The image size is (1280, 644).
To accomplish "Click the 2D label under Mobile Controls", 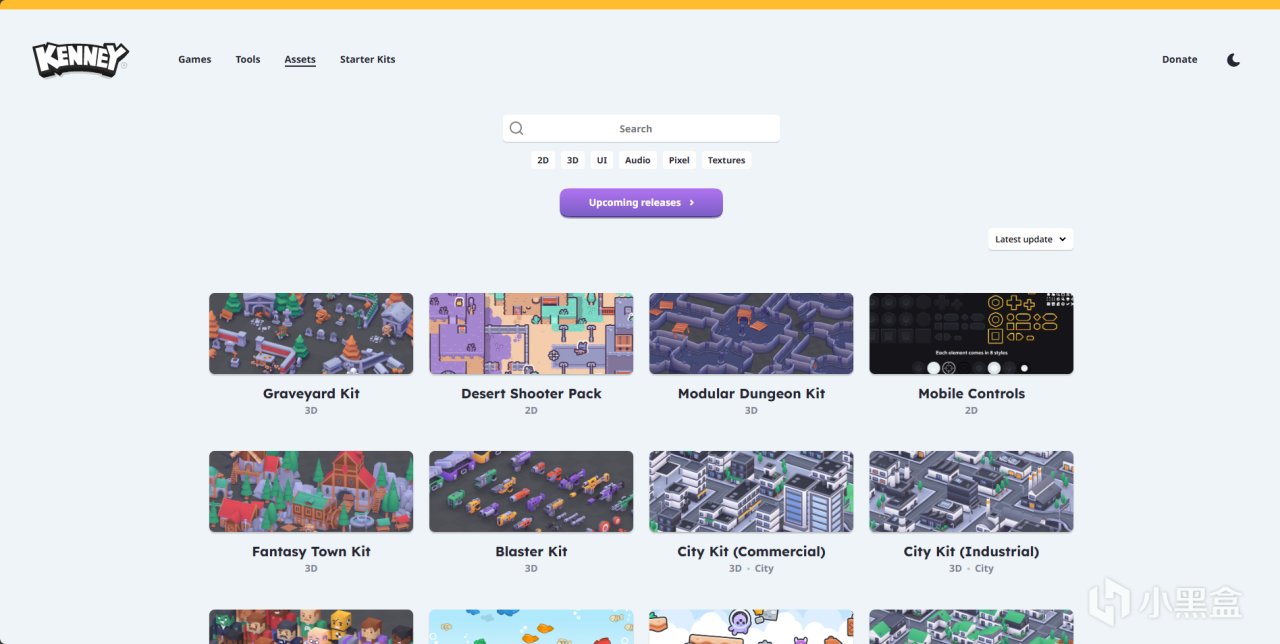I will coord(971,411).
